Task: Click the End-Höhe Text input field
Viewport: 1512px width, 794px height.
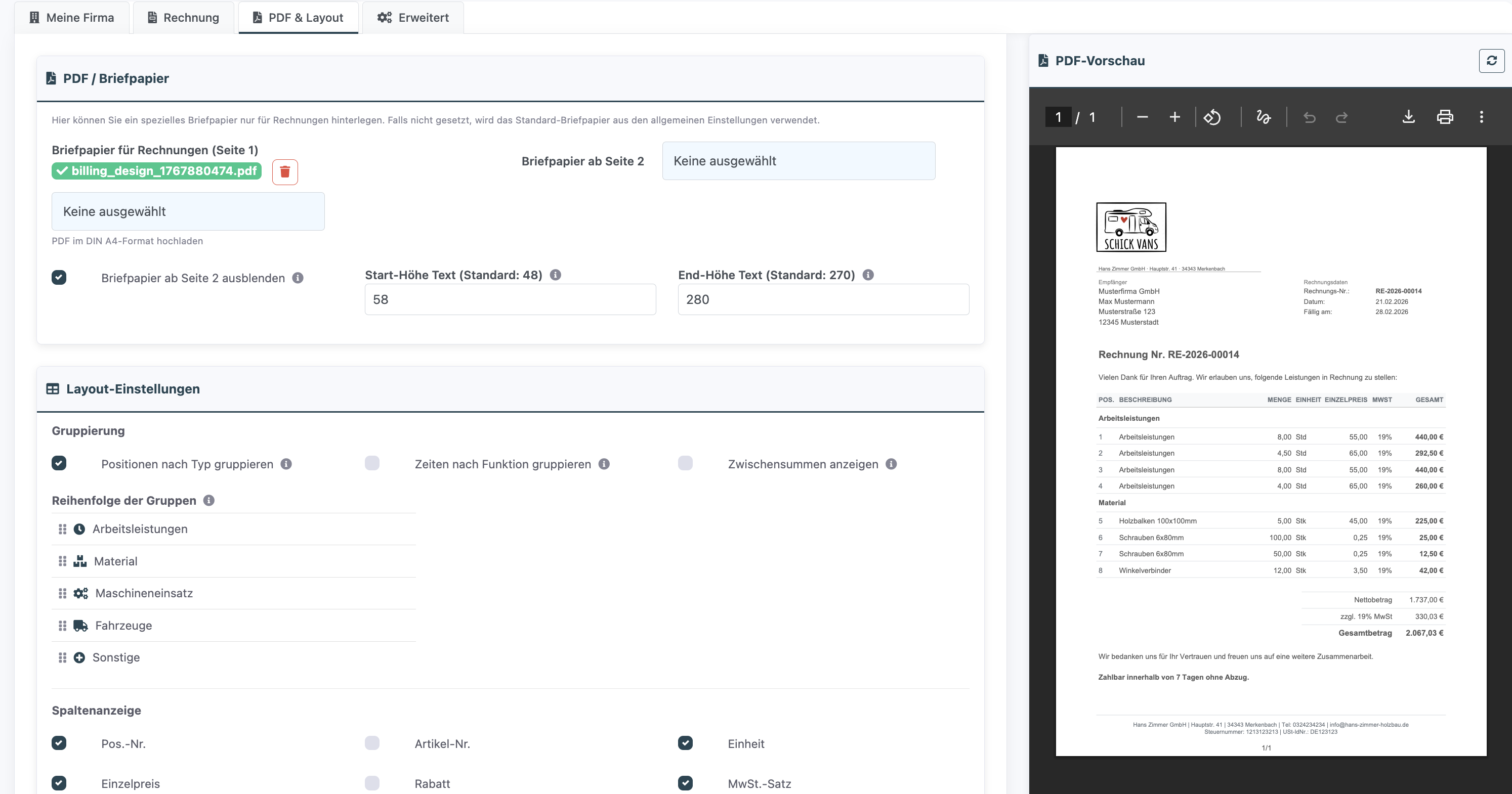Action: 823,300
